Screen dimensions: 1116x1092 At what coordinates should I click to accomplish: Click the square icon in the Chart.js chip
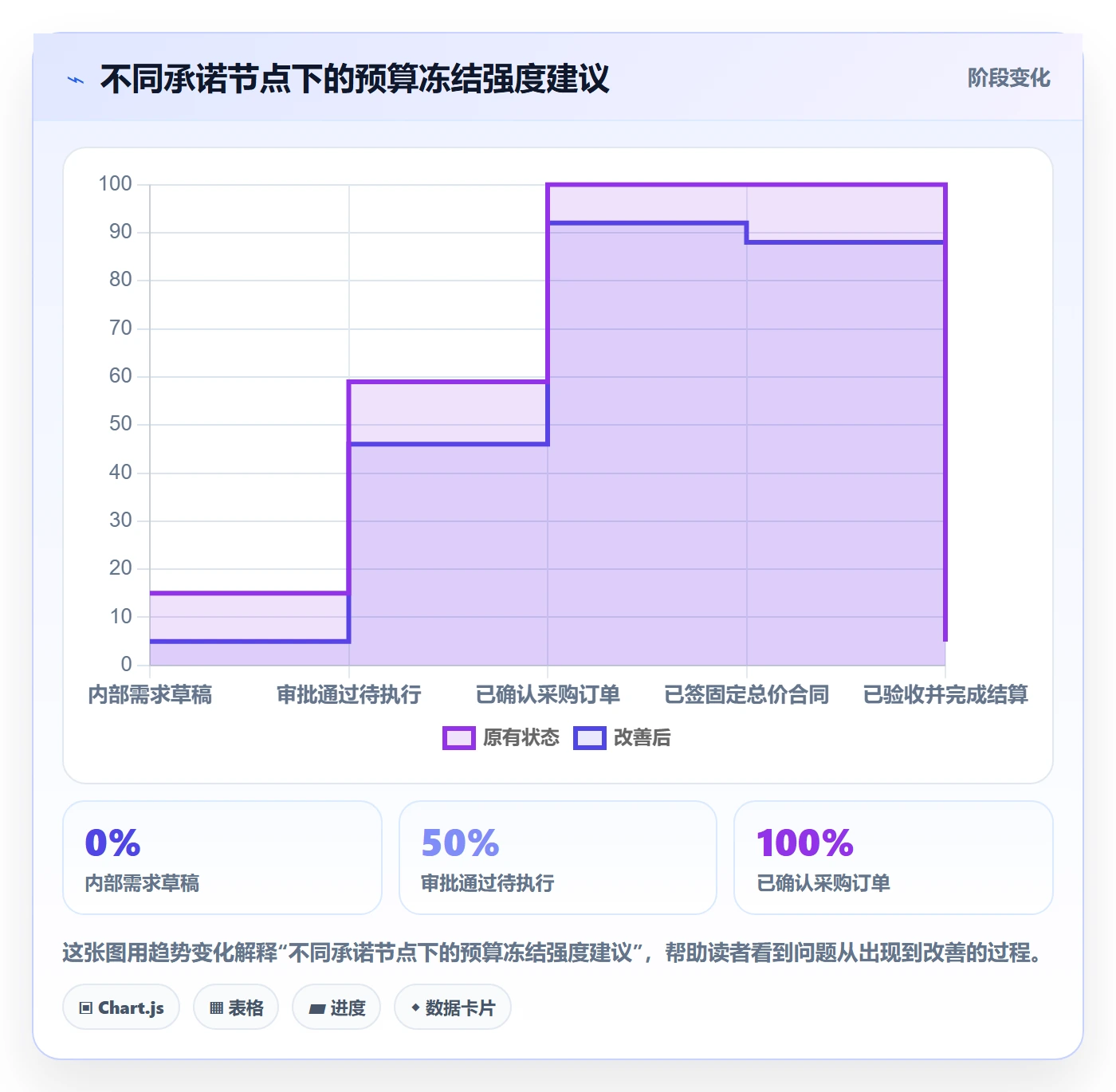pos(86,1008)
